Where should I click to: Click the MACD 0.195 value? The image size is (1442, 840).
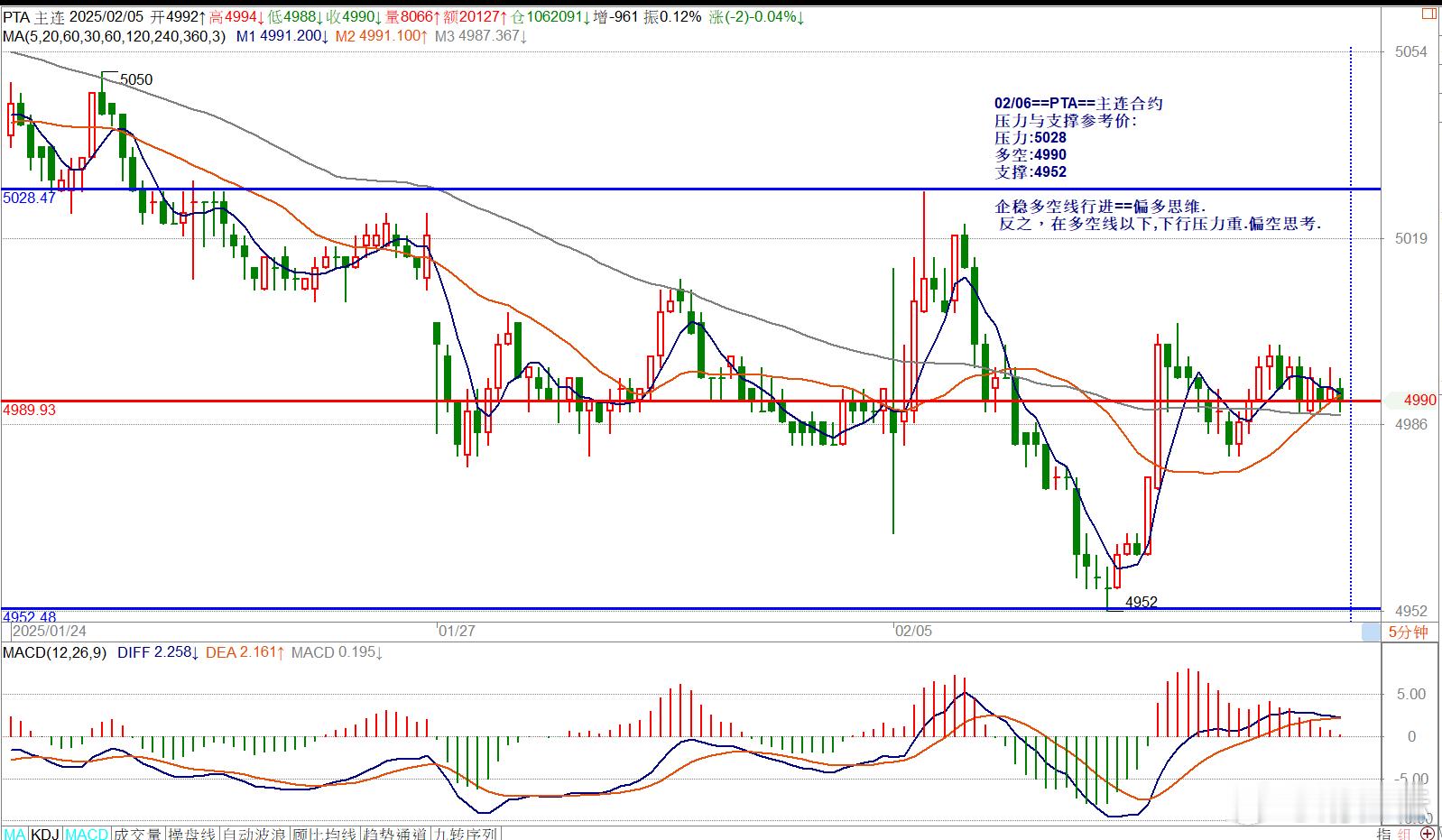(x=337, y=652)
